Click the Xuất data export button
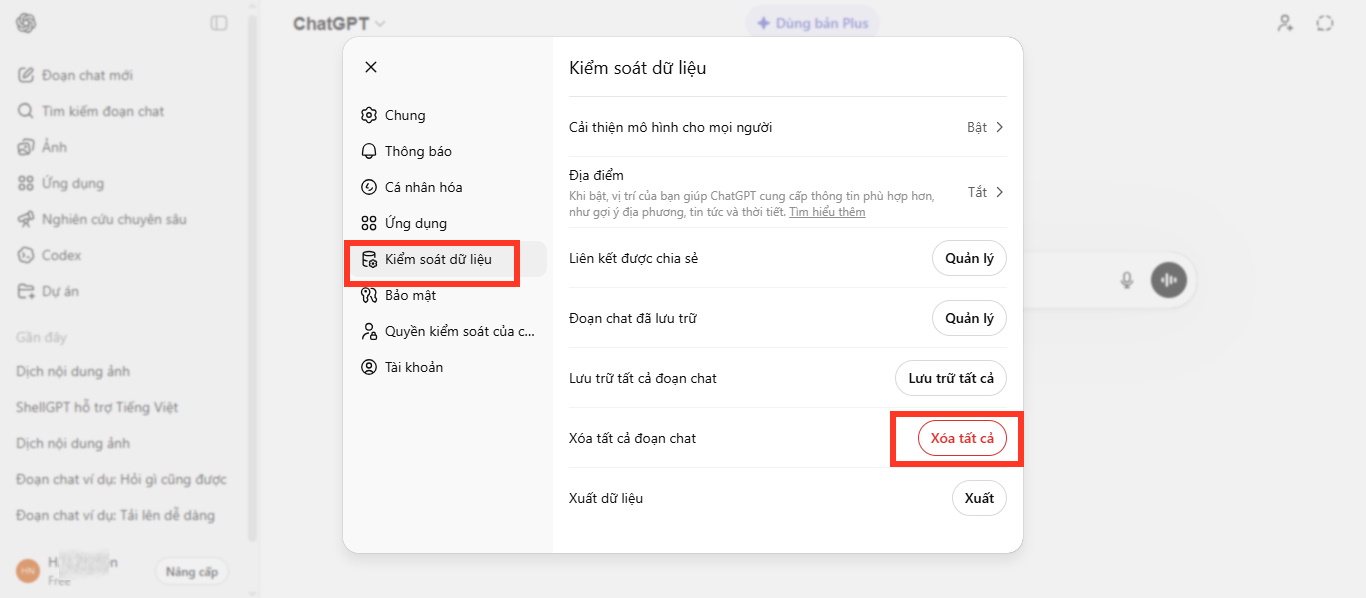 pos(979,498)
